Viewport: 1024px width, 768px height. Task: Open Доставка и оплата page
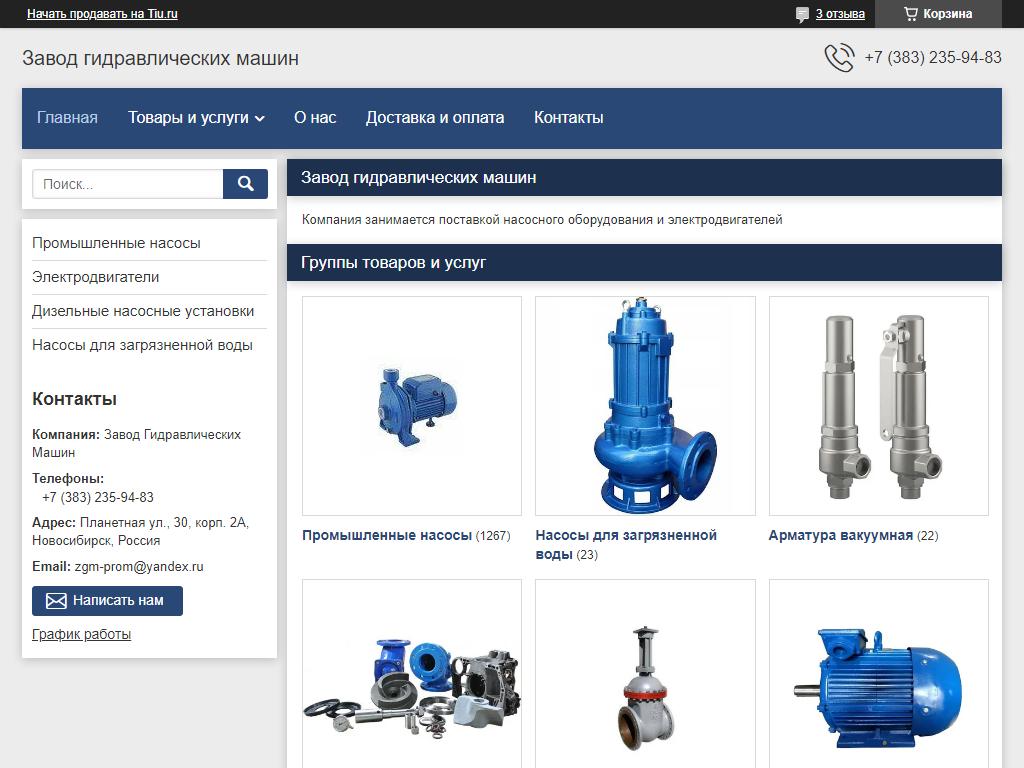435,118
